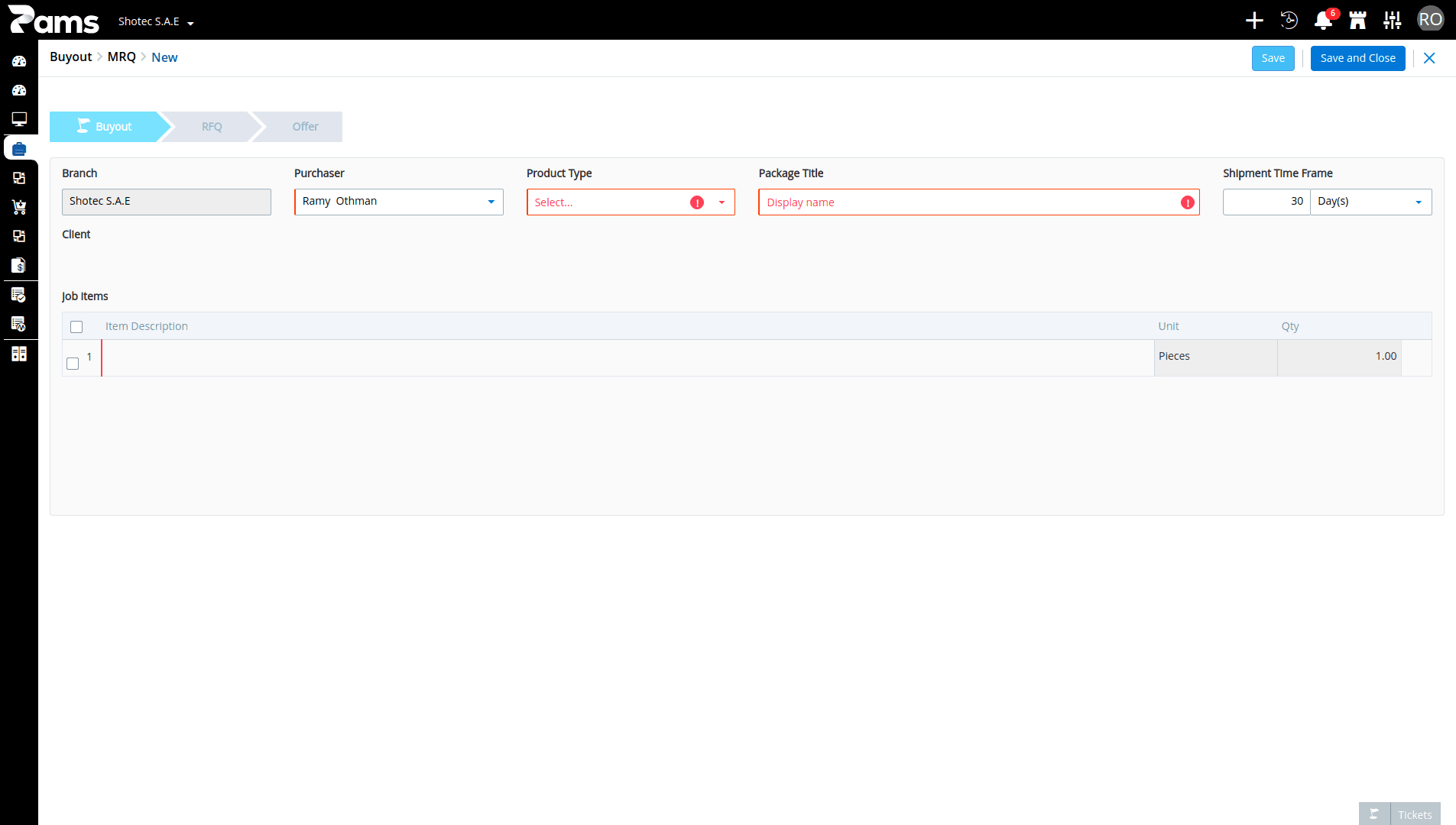Click the Save and Close button
Viewport: 1456px width, 825px height.
point(1357,58)
